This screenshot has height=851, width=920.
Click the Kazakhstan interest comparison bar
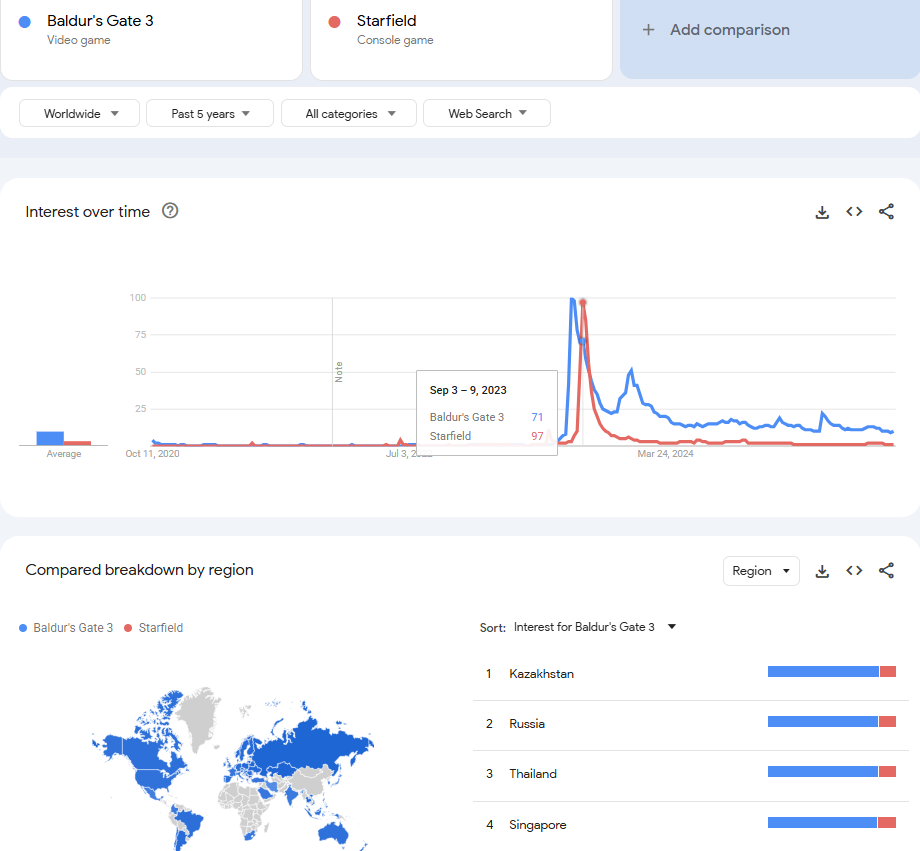(831, 671)
